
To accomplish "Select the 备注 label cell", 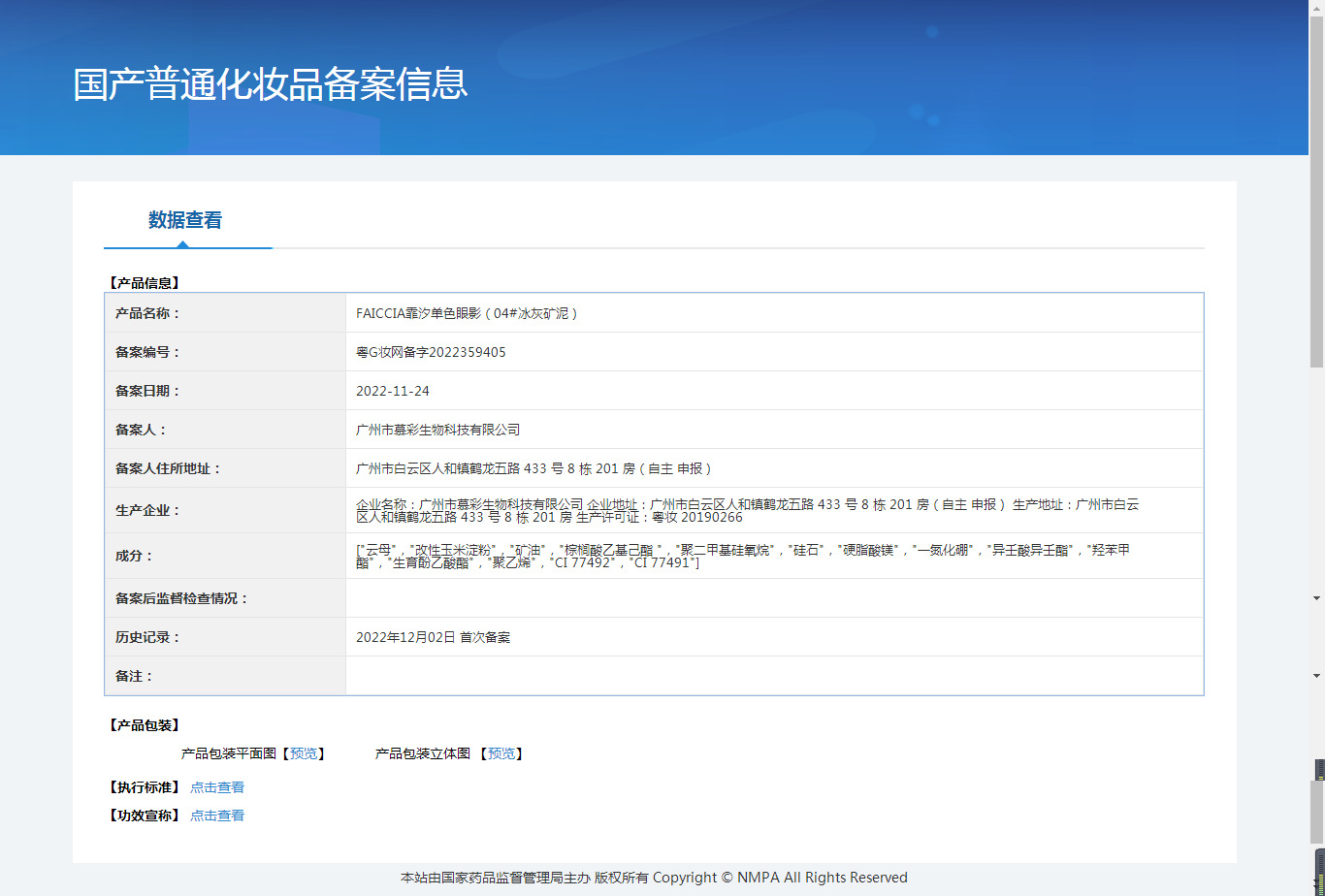I will coord(225,676).
